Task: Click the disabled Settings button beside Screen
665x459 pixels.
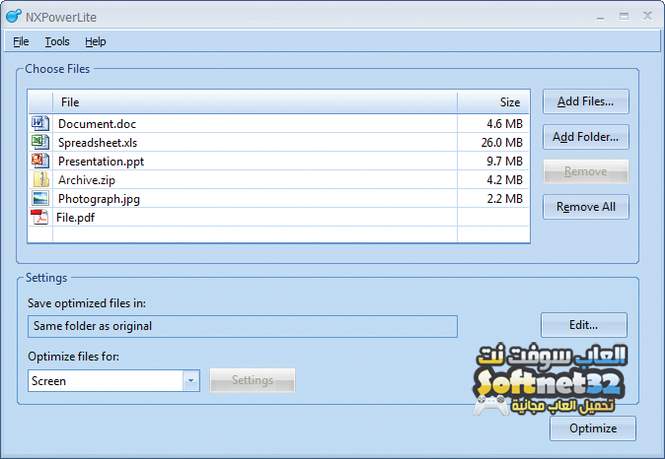Action: pyautogui.click(x=252, y=380)
